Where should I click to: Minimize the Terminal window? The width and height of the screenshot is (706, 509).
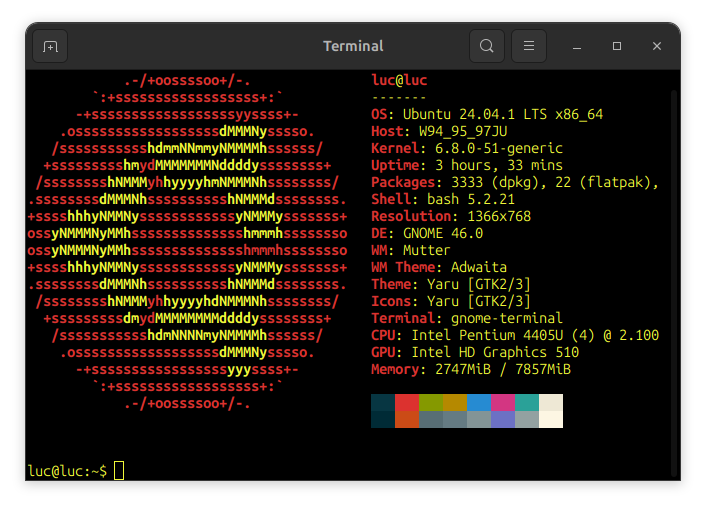(577, 46)
